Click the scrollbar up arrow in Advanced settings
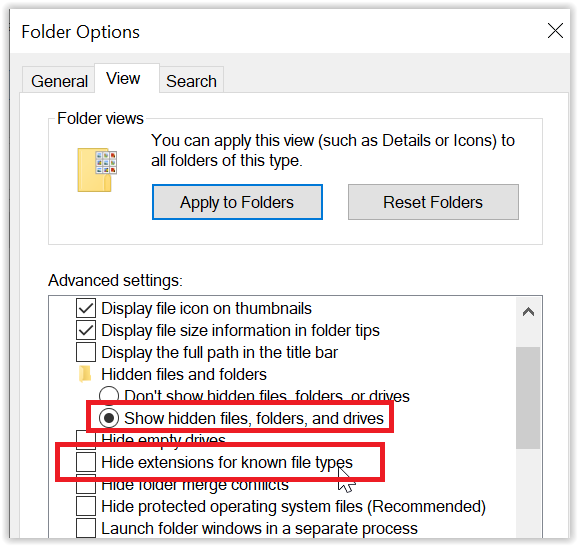 pyautogui.click(x=528, y=312)
